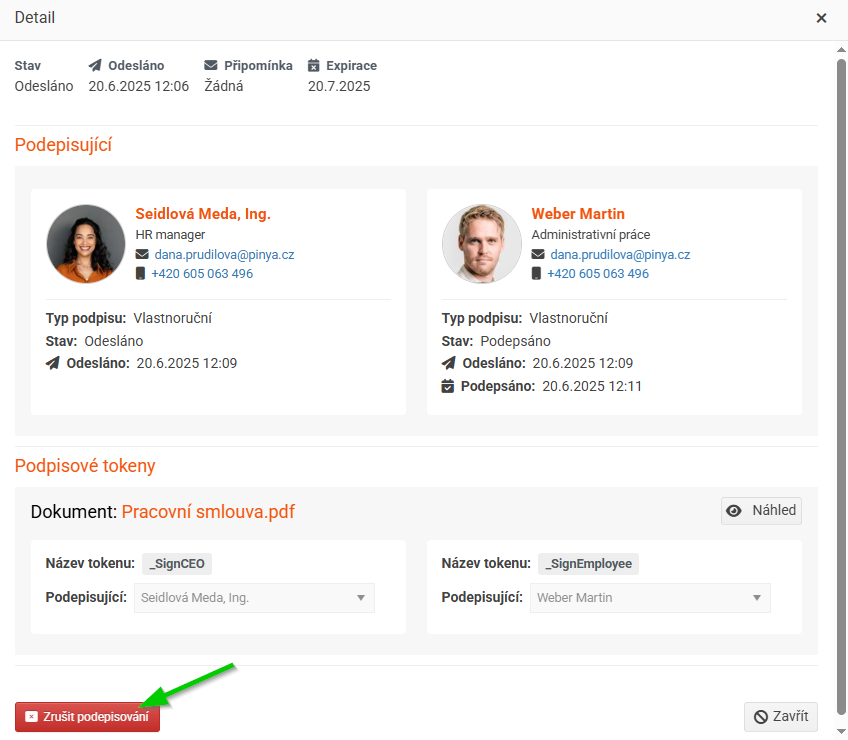Click the Náhled preview button
The width and height of the screenshot is (848, 740).
[761, 511]
